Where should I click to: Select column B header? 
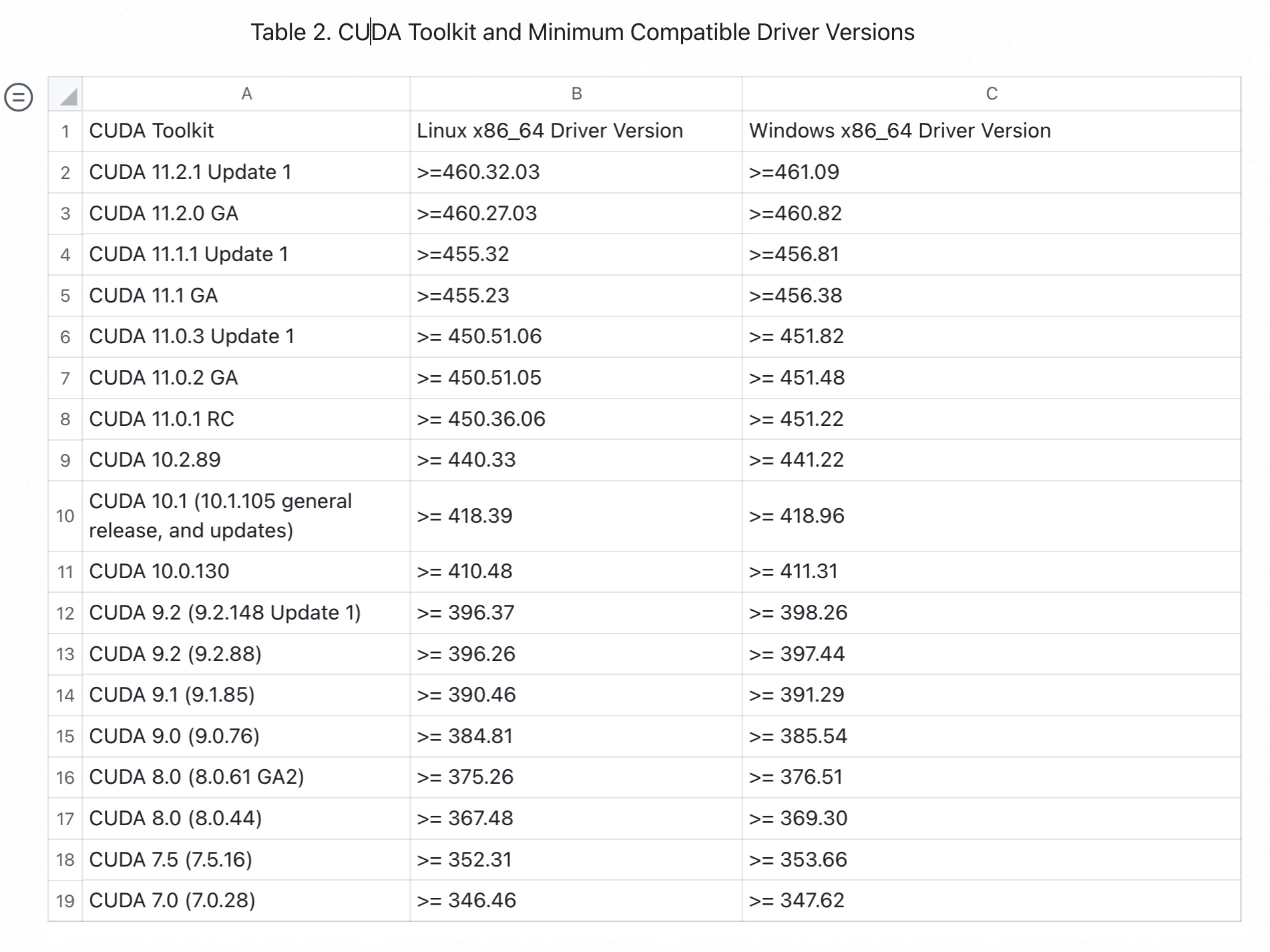[576, 94]
